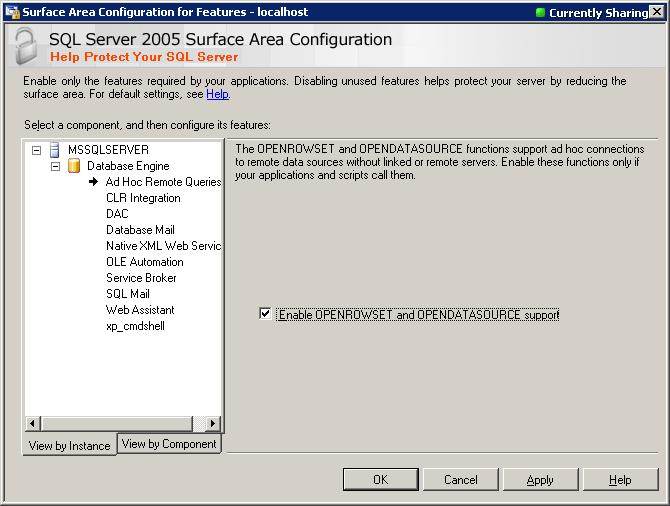Image resolution: width=670 pixels, height=506 pixels.
Task: Click the Apply button
Action: pyautogui.click(x=540, y=480)
